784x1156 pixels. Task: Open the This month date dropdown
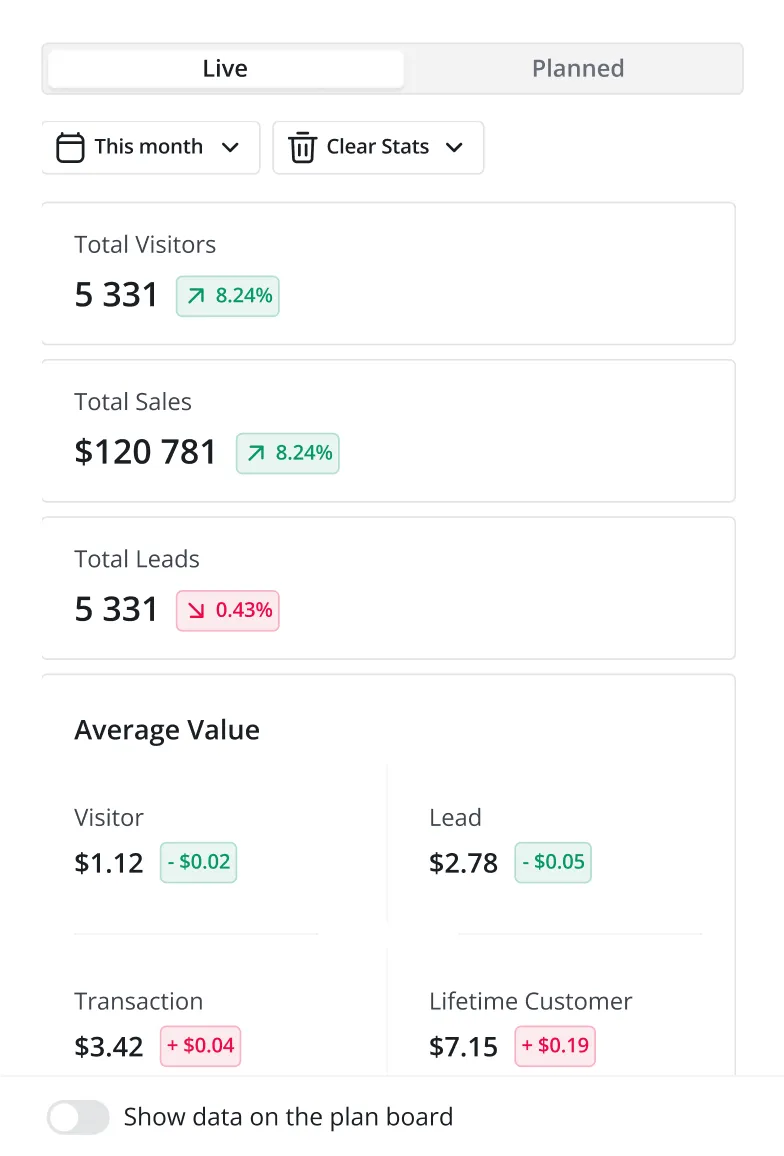tap(150, 148)
